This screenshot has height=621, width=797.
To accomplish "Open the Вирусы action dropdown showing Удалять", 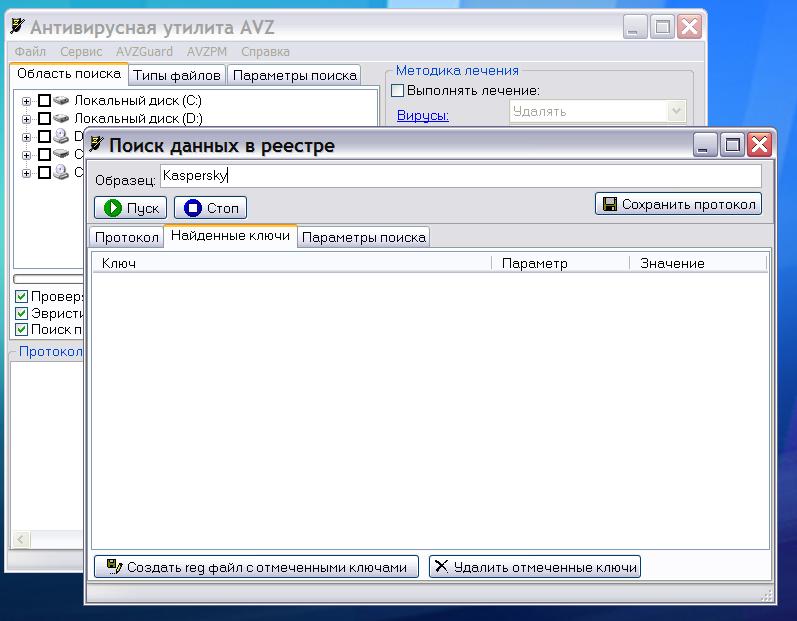I will [676, 111].
